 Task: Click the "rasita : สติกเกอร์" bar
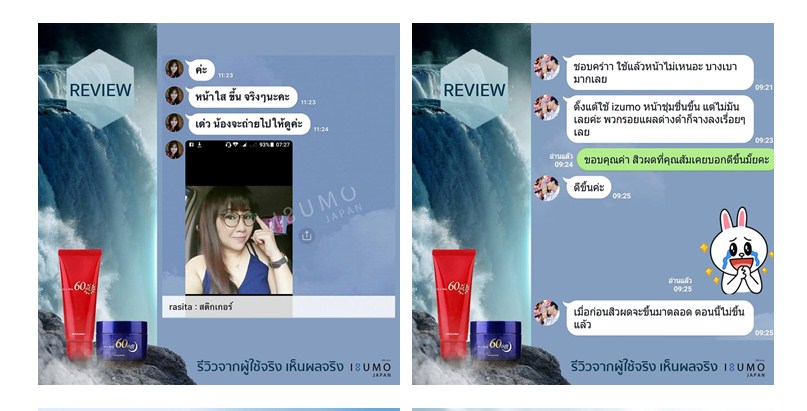coord(278,307)
